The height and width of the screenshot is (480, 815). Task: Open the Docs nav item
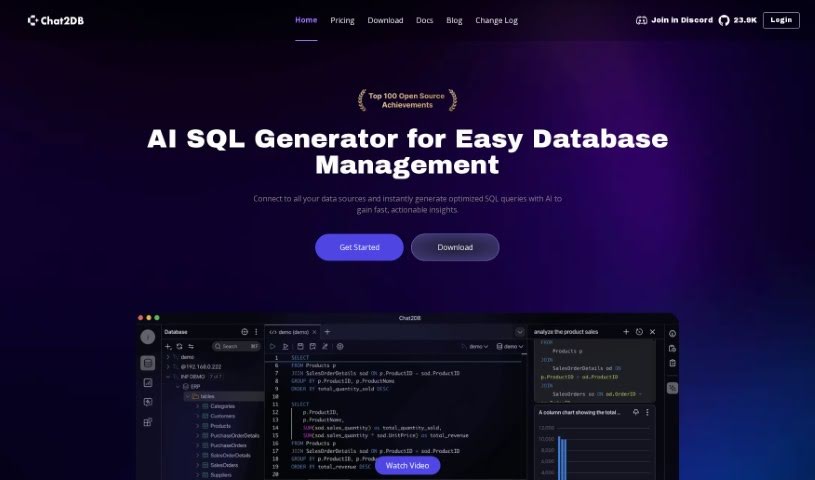click(424, 20)
